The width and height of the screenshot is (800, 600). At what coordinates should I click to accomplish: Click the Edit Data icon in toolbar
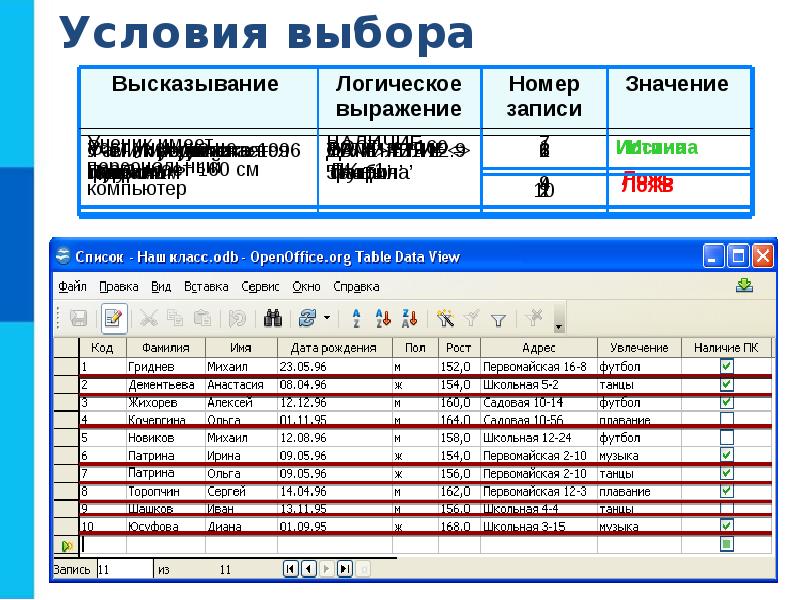(x=112, y=319)
